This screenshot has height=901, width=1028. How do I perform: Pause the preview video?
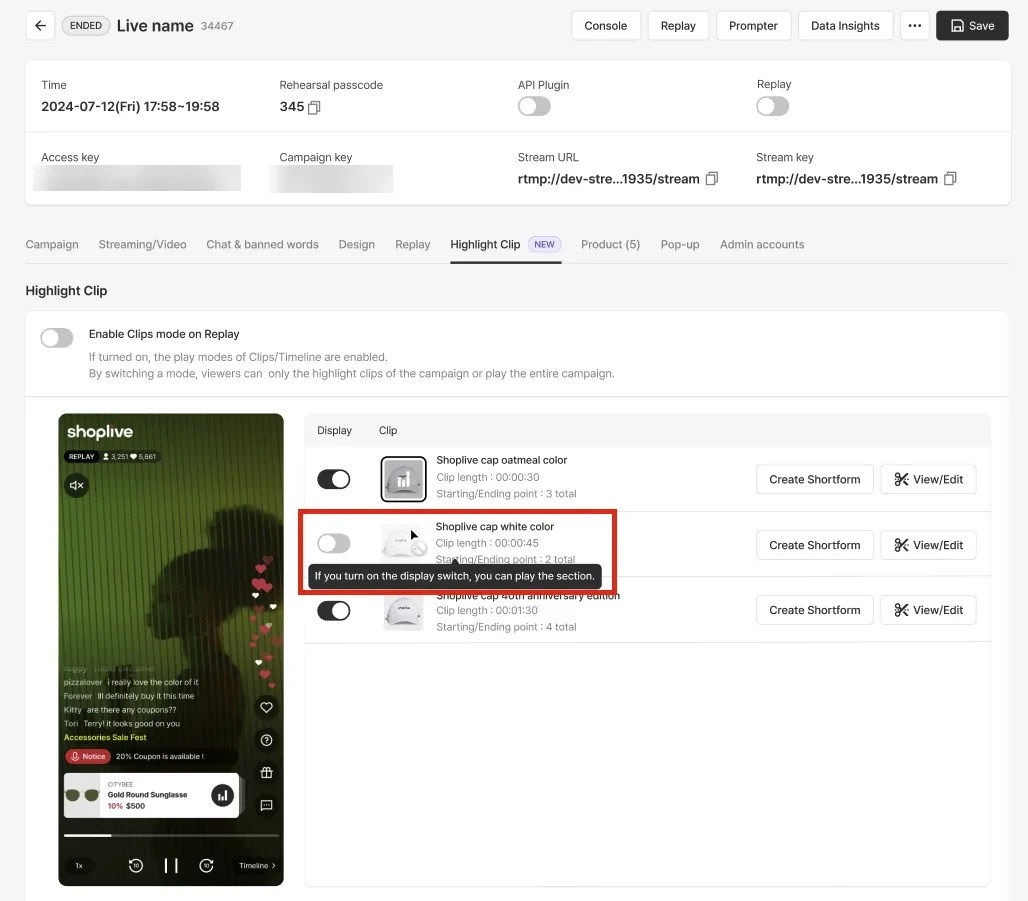171,866
